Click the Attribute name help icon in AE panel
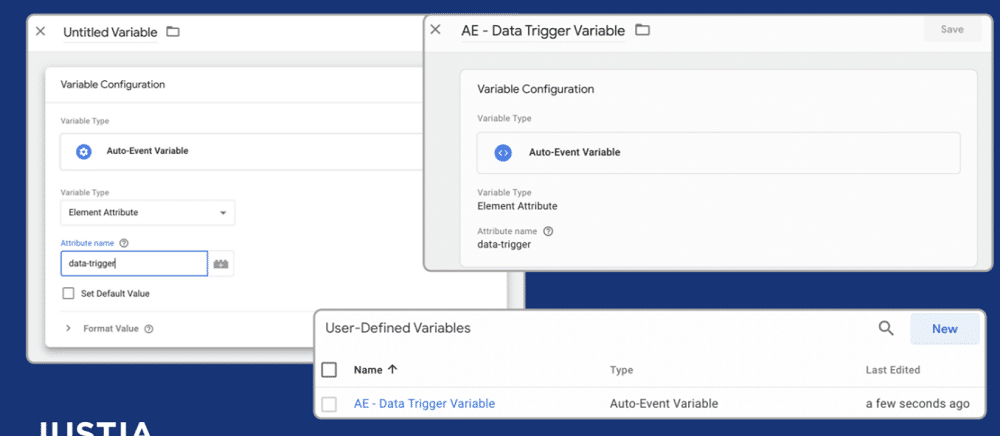 548,231
